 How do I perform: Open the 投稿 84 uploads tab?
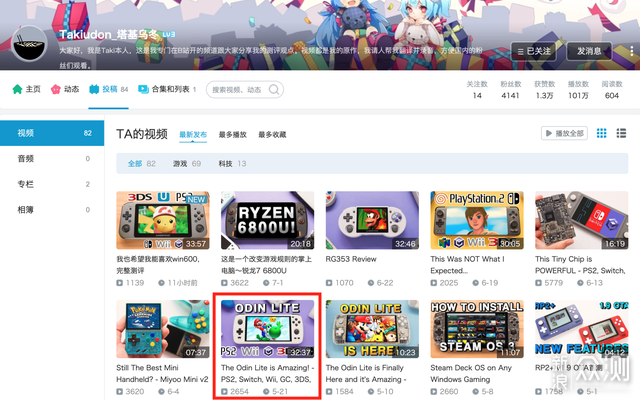[109, 89]
